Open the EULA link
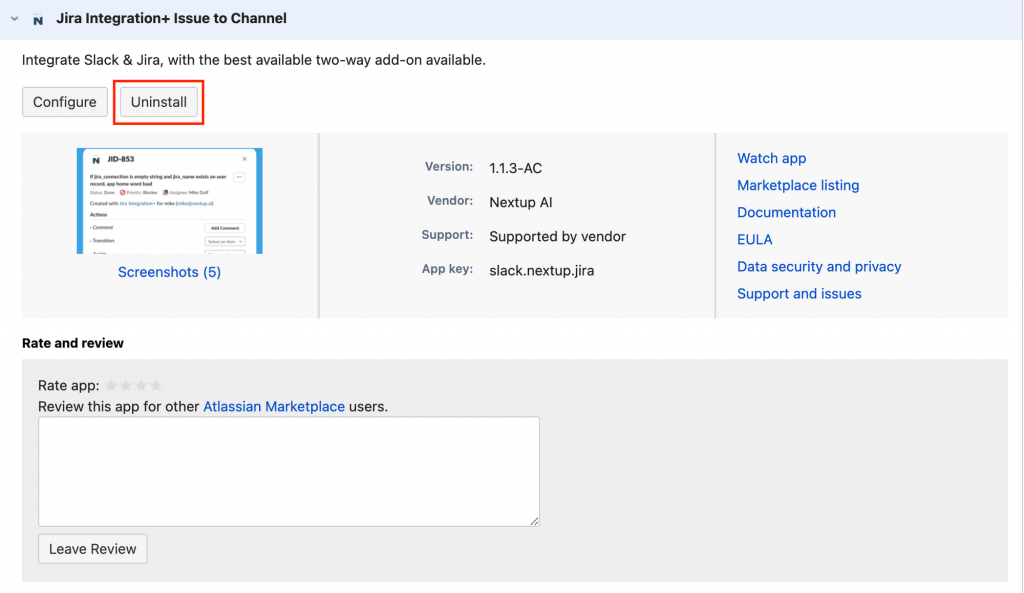Screen dimensions: 1024x593 pos(754,240)
